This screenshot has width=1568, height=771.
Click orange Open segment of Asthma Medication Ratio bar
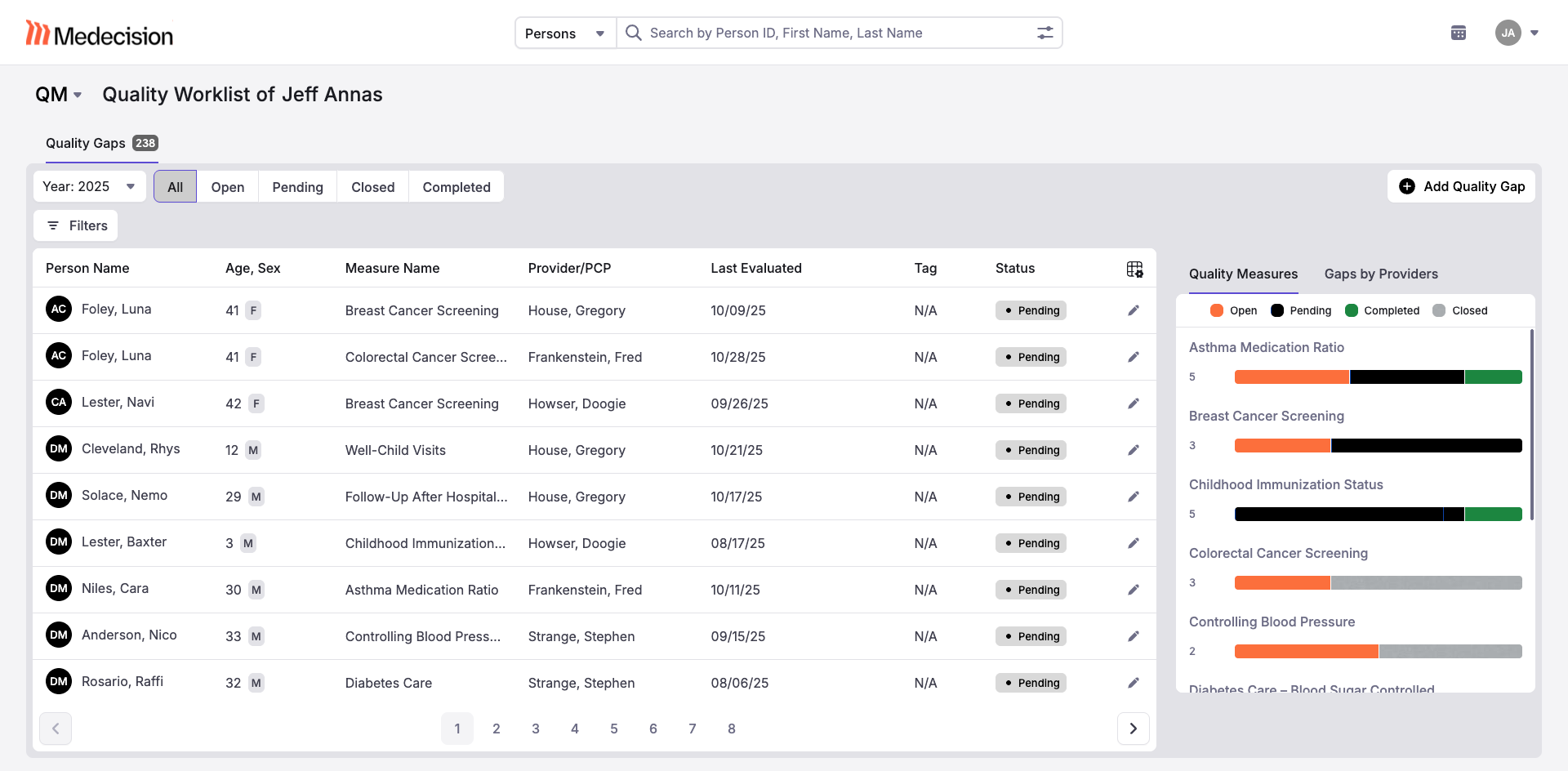[1291, 377]
